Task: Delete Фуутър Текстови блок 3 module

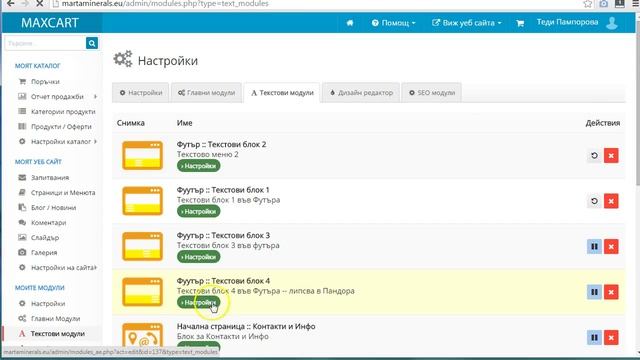Action: pos(611,247)
